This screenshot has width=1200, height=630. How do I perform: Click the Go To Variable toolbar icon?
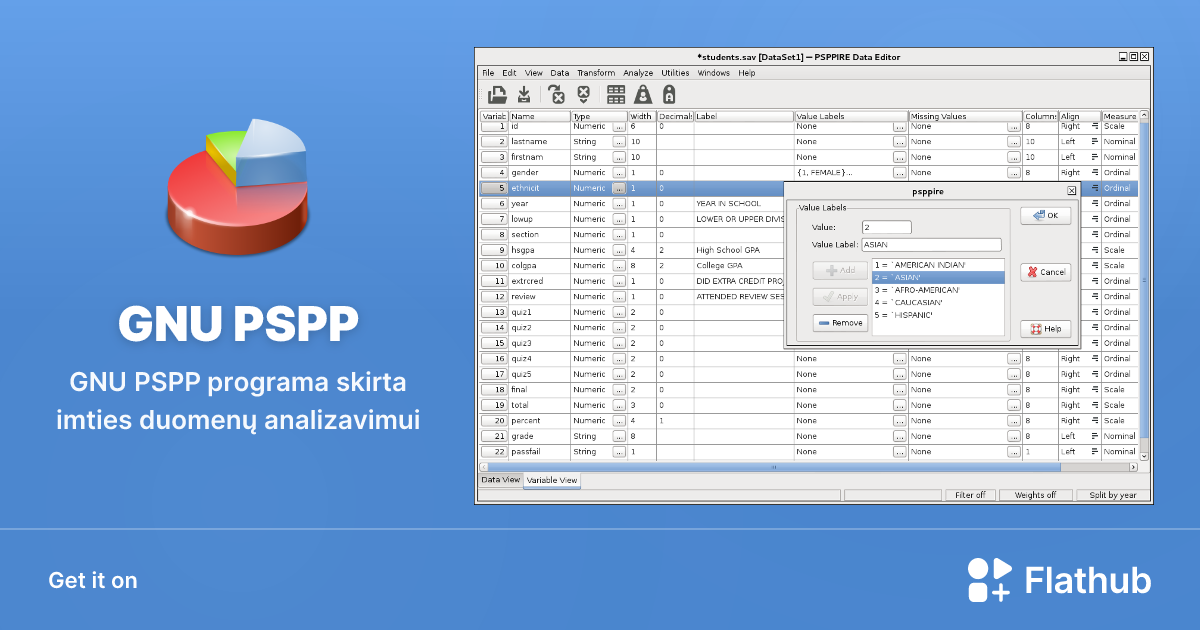(583, 94)
